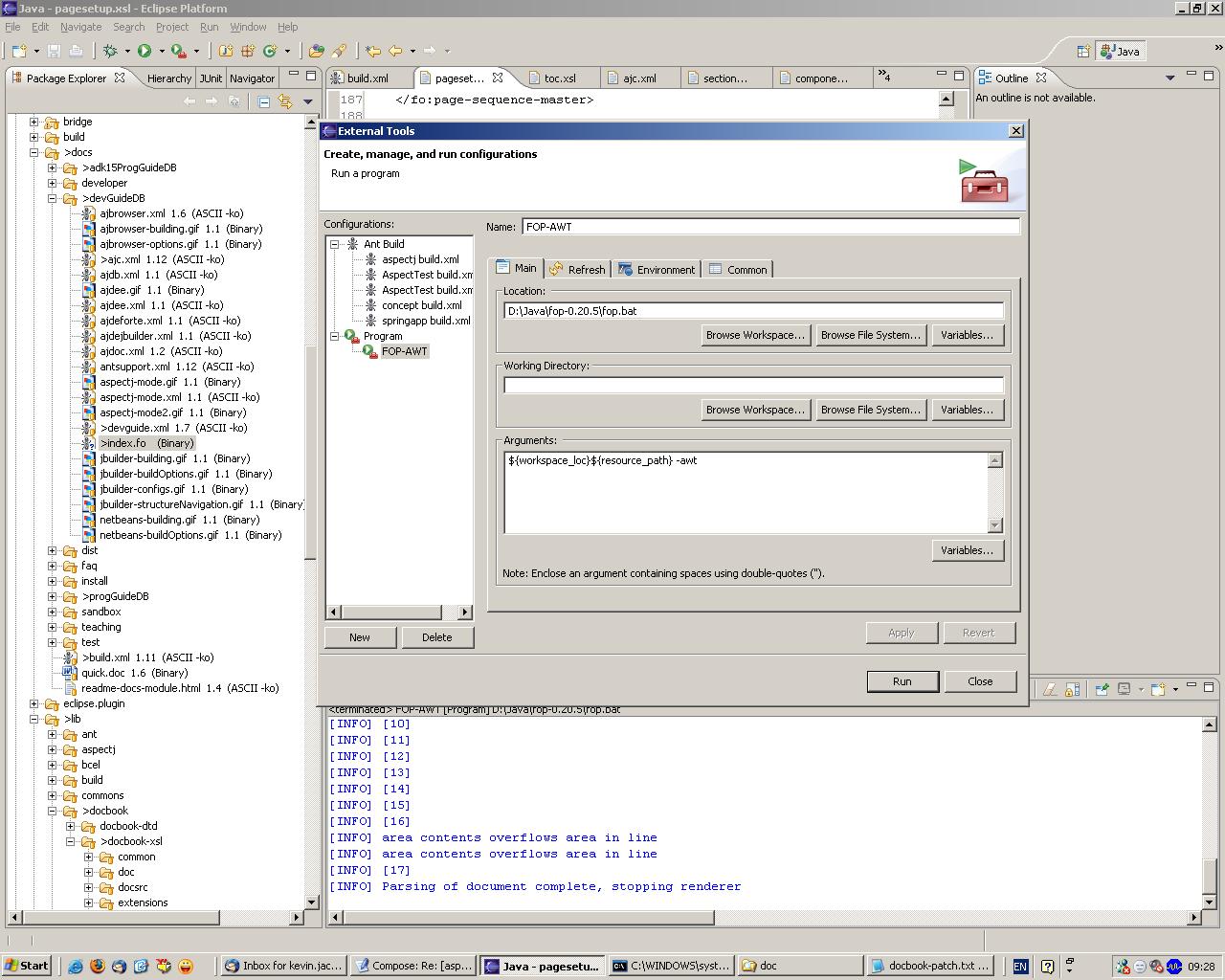Click the Pin Console icon
Screen dimensions: 1225x980
click(x=1102, y=688)
